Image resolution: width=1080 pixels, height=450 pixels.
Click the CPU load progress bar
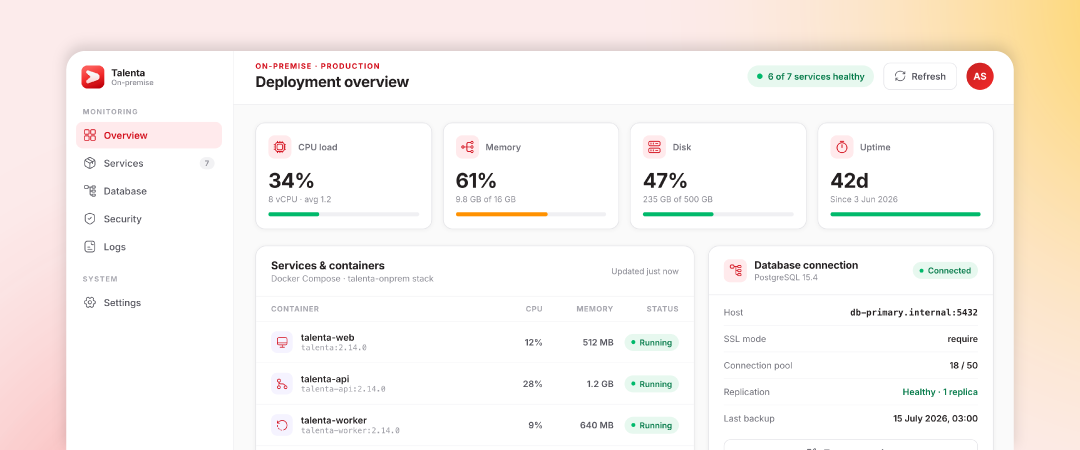[x=344, y=214]
